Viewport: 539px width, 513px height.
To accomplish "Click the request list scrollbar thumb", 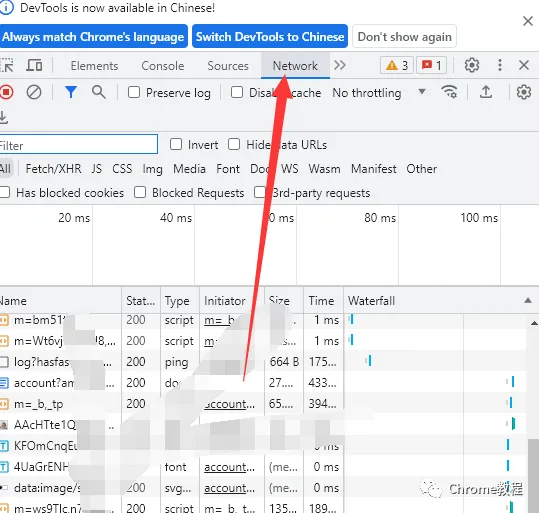I will (533, 476).
